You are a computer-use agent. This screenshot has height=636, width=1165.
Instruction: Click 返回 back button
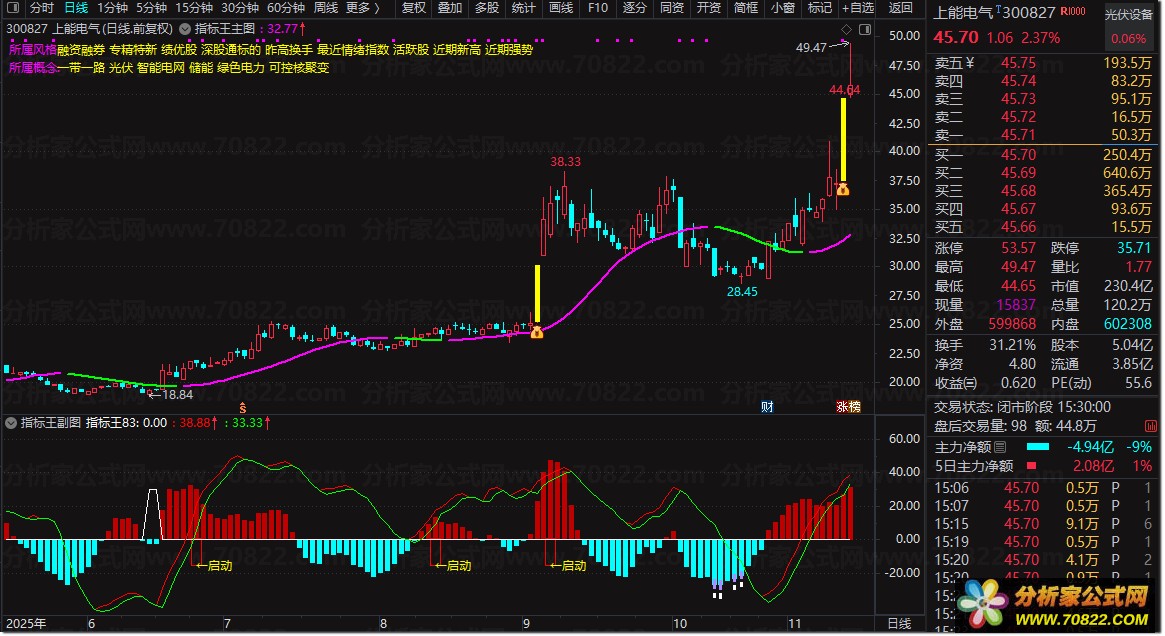[x=900, y=8]
